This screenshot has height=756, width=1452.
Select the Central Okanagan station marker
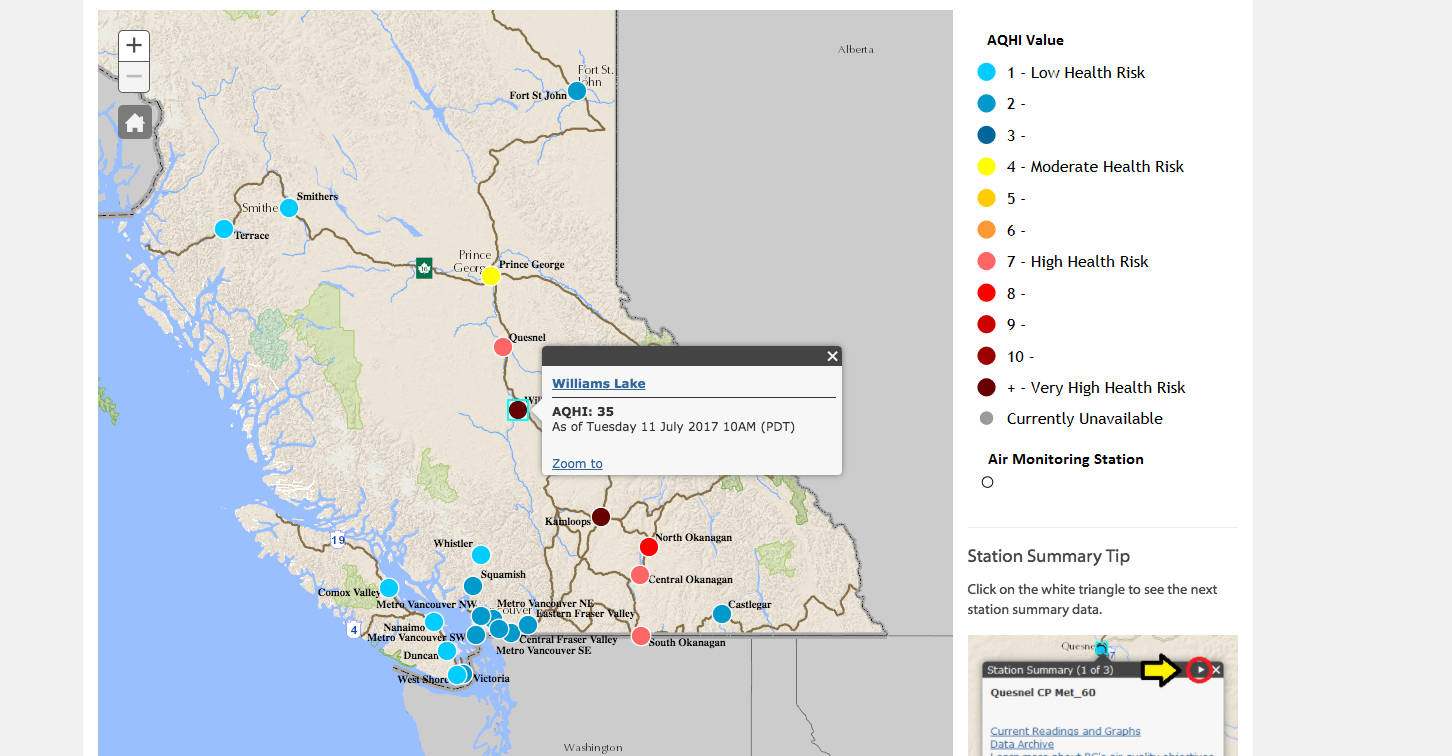coord(640,575)
